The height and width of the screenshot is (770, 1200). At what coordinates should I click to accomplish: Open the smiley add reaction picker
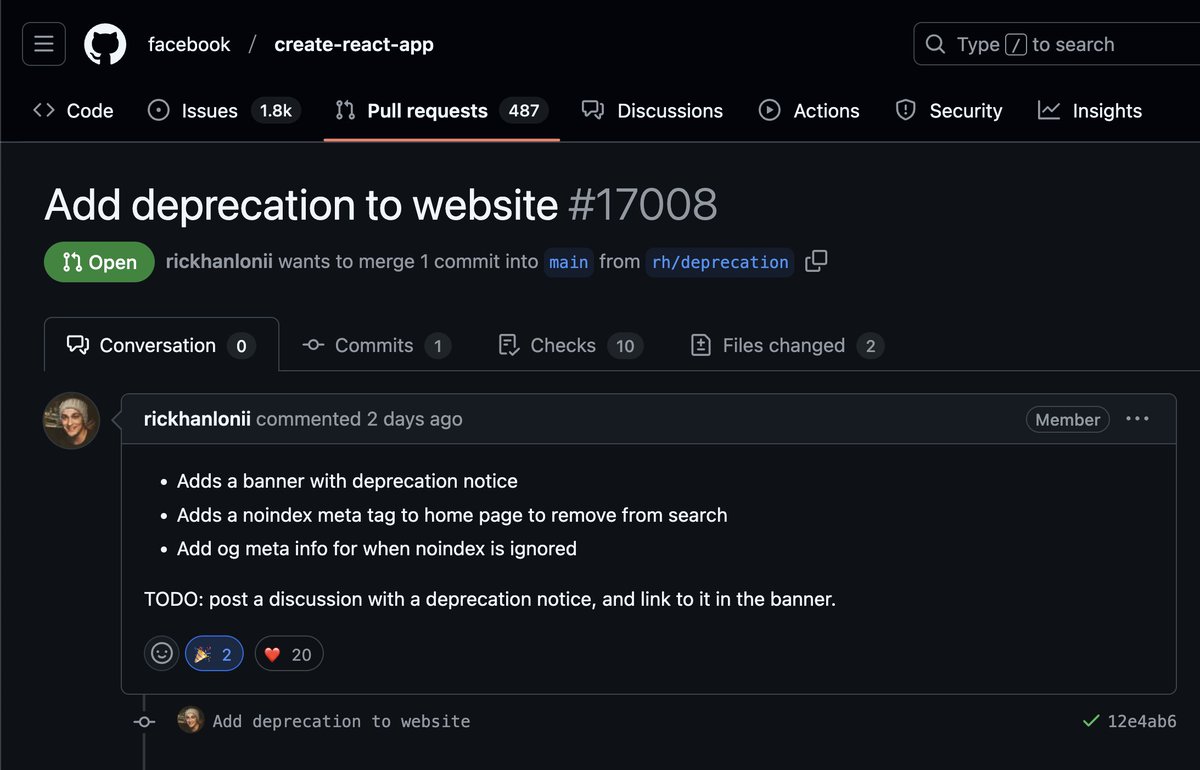click(162, 654)
